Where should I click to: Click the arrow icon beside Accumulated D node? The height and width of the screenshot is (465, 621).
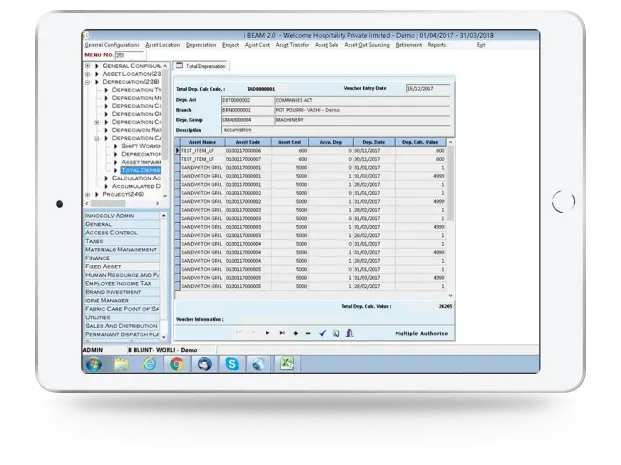106,186
